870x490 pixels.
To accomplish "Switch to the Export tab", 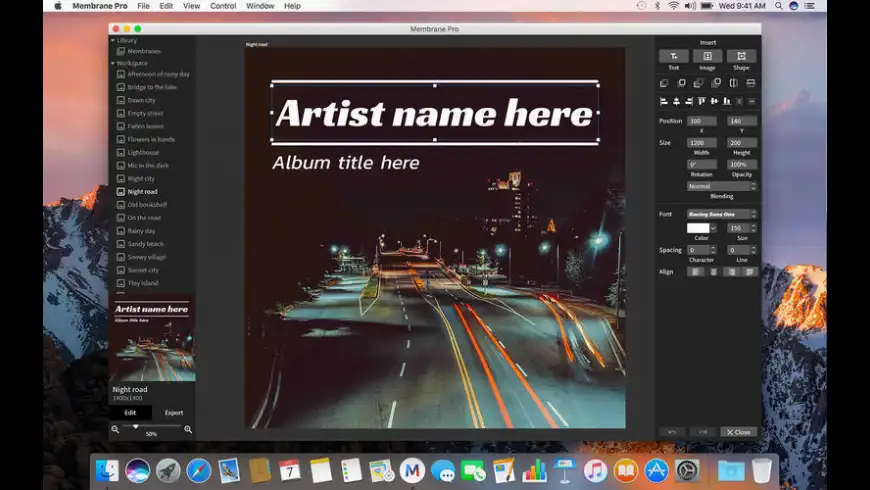I will pos(174,412).
